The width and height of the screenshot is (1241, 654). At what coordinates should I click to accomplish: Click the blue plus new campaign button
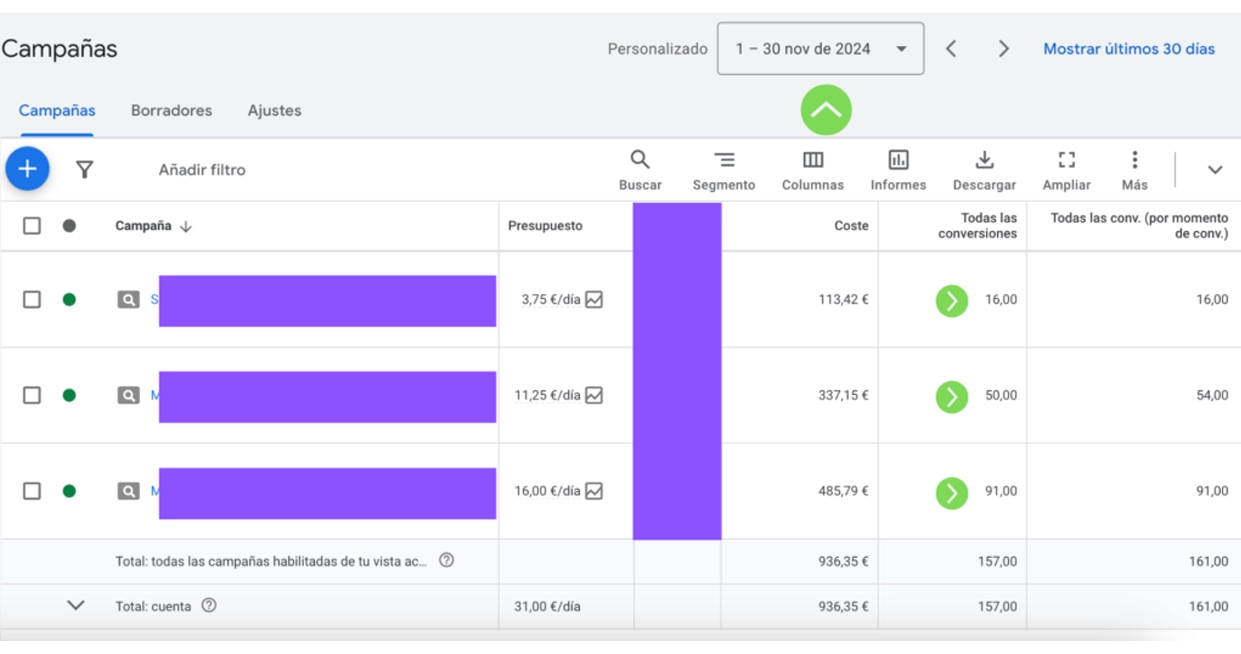27,169
